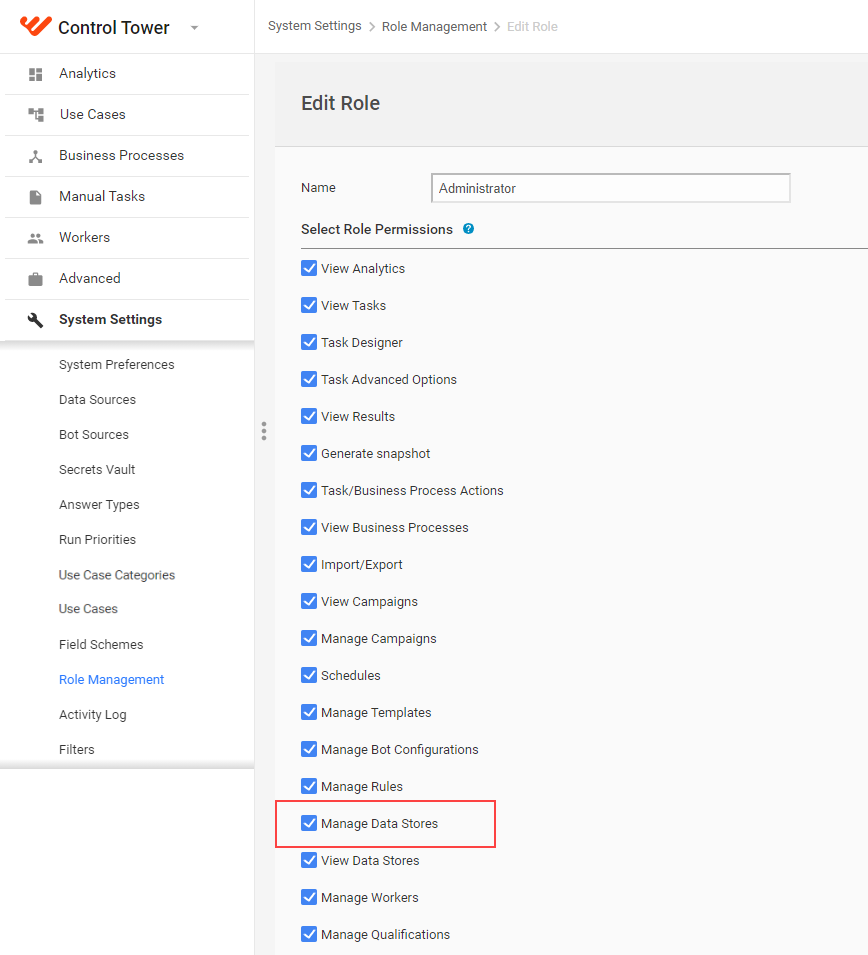
Task: Toggle Manage Bot Configurations checkbox
Action: (309, 750)
